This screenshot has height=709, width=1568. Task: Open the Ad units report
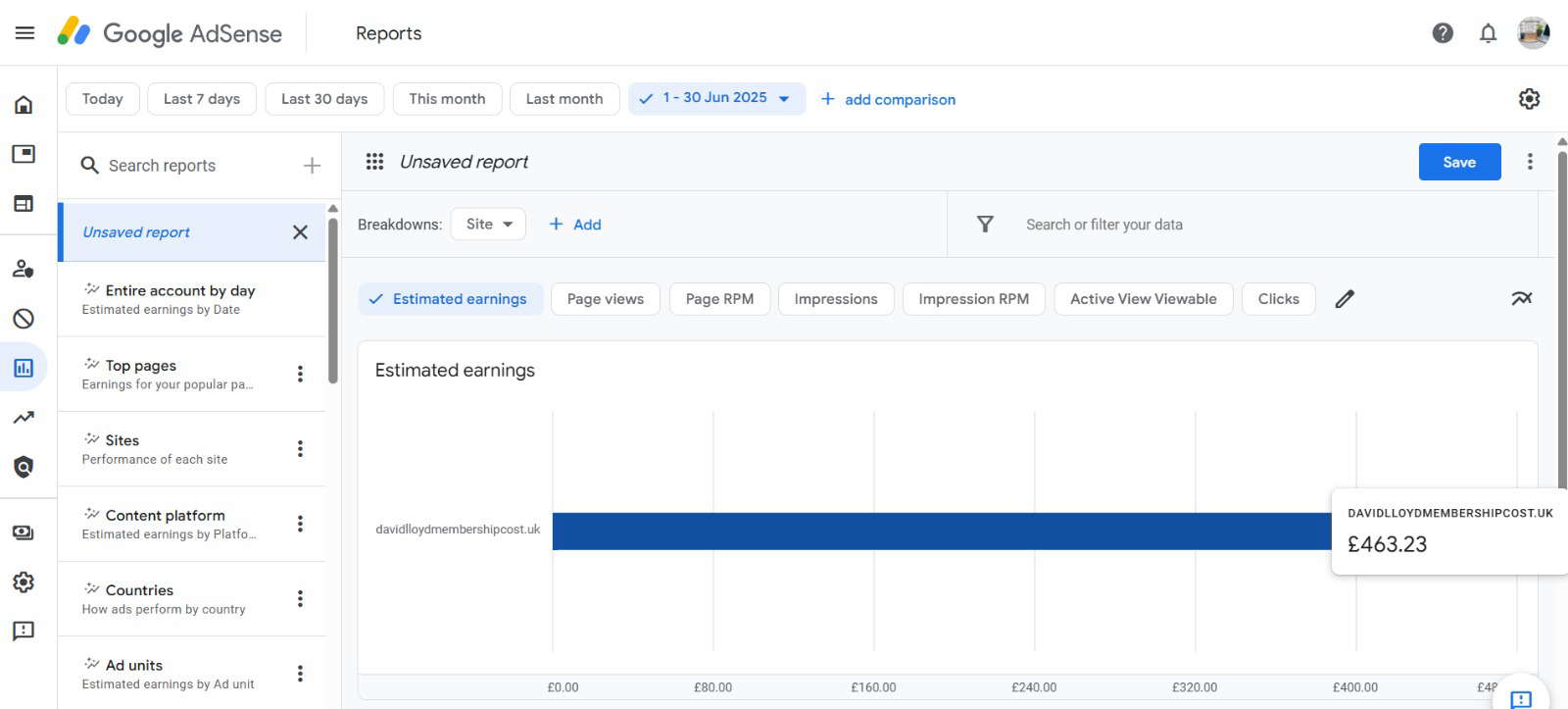point(192,673)
